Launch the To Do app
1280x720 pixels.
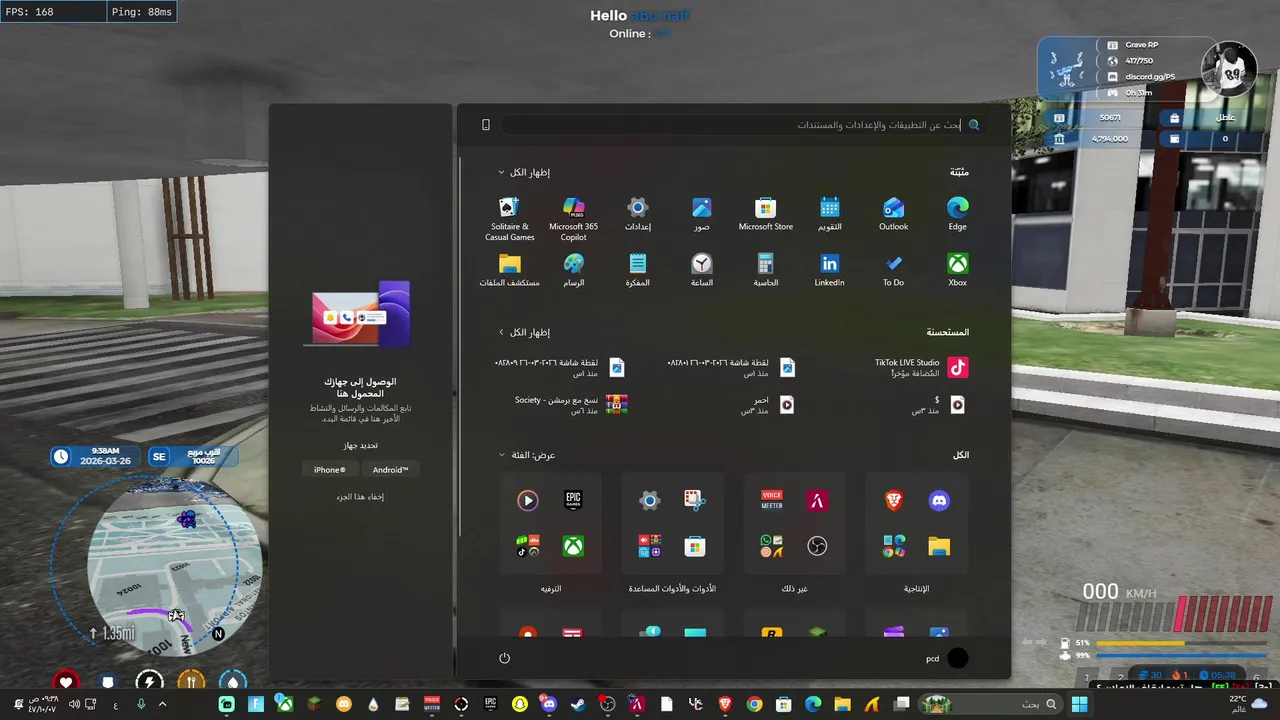click(x=893, y=269)
